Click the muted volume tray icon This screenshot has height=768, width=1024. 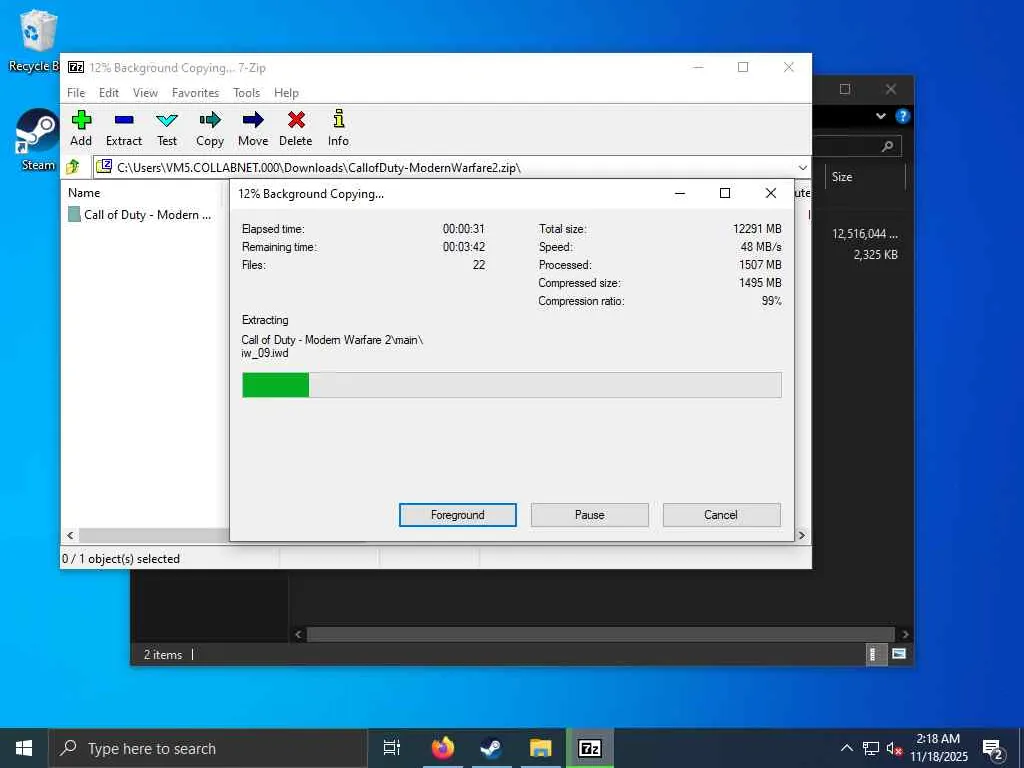(894, 748)
